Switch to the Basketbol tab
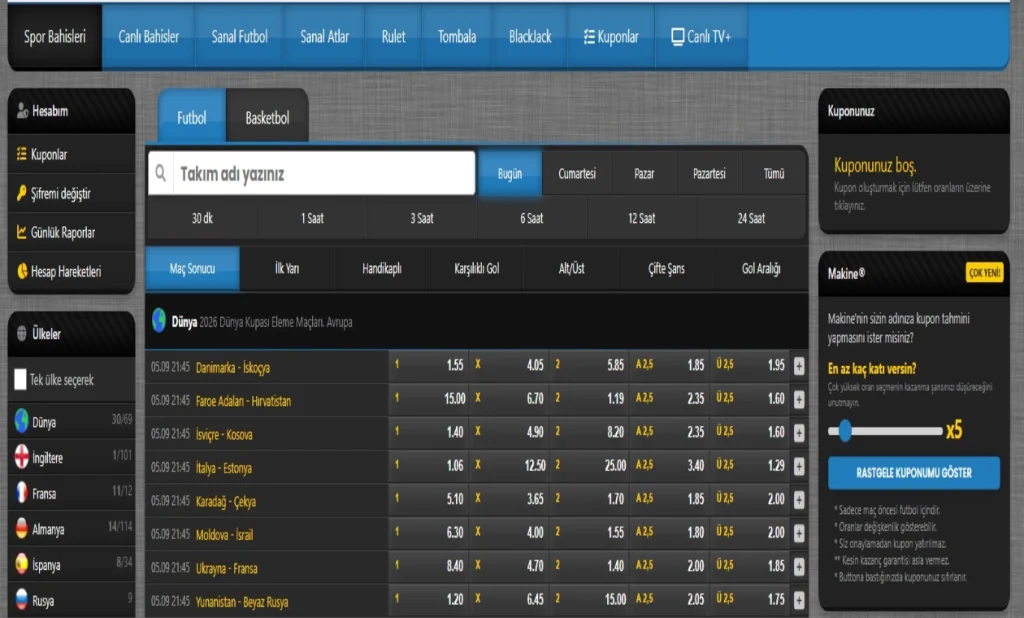This screenshot has height=618, width=1024. click(x=267, y=118)
